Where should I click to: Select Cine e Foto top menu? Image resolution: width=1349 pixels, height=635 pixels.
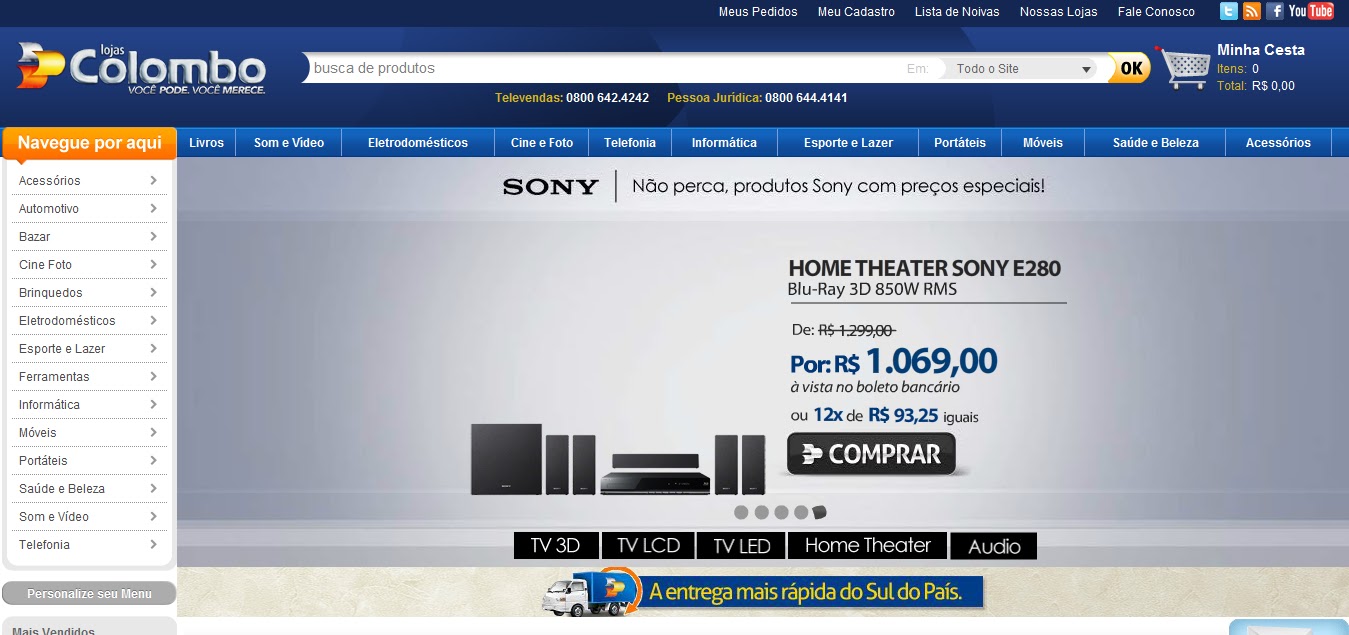click(542, 143)
